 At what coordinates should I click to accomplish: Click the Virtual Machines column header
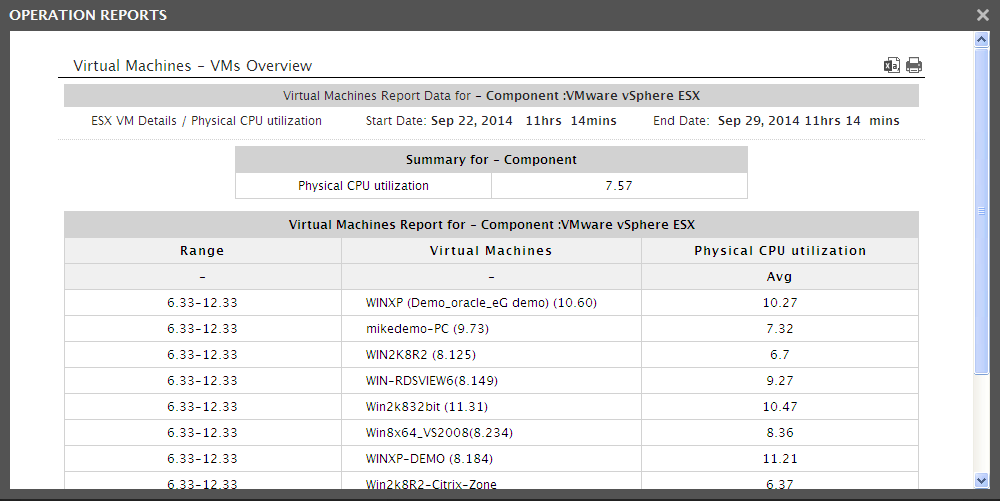coord(491,250)
